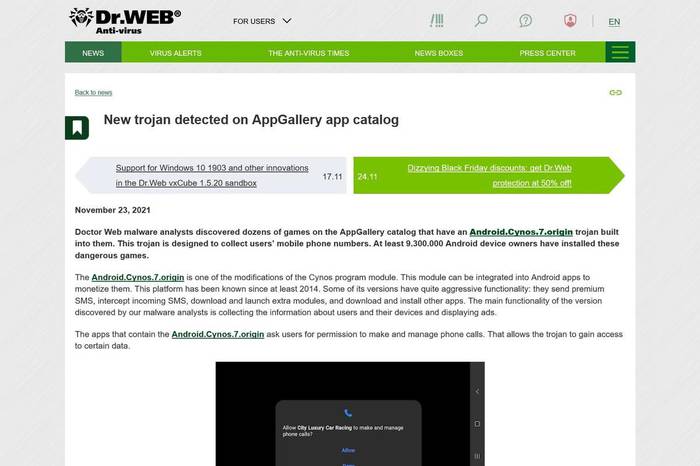This screenshot has width=700, height=466.
Task: Click the date November 23, 2021
Action: [112, 210]
